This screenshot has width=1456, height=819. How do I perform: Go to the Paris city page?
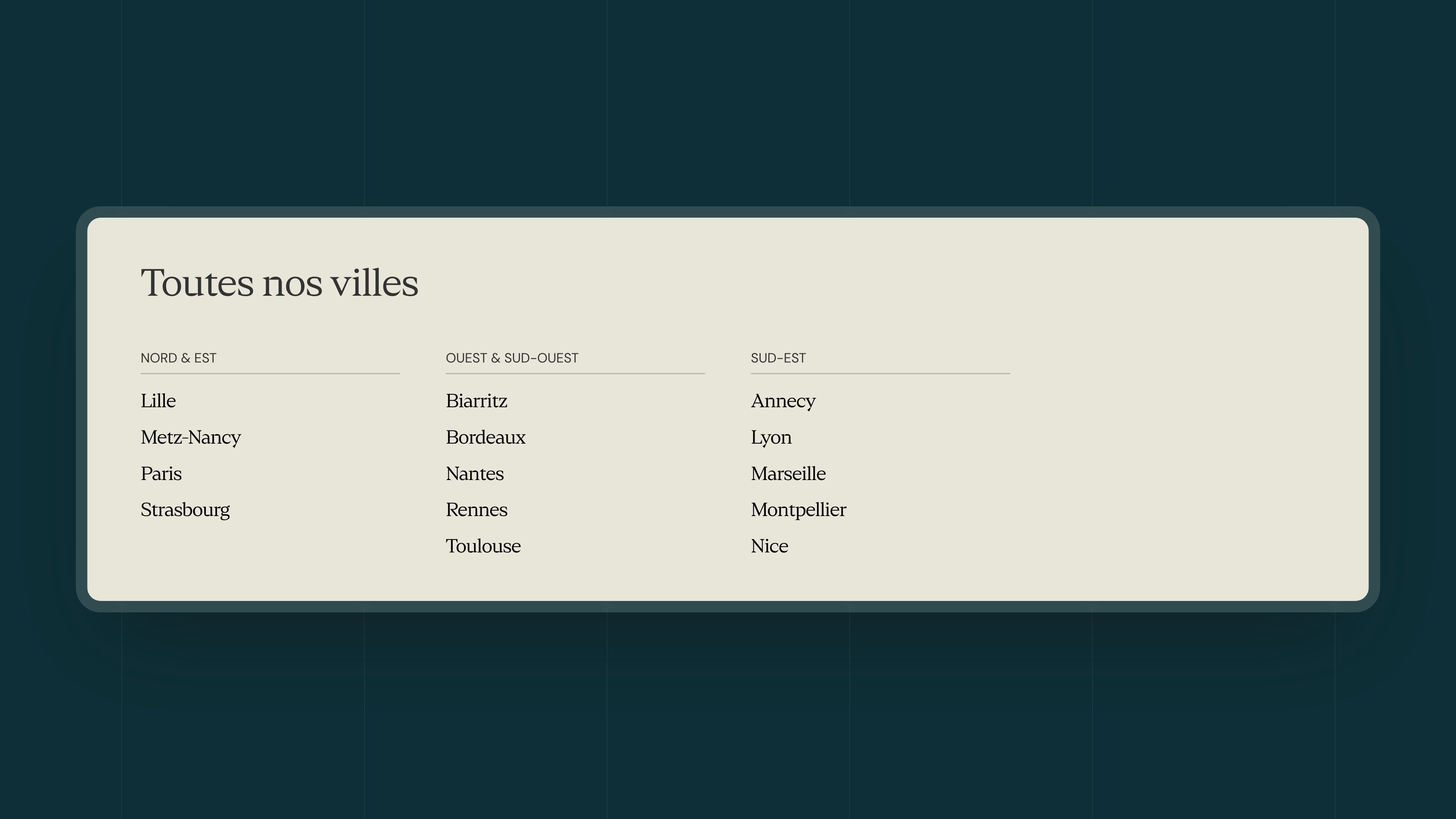(x=161, y=474)
